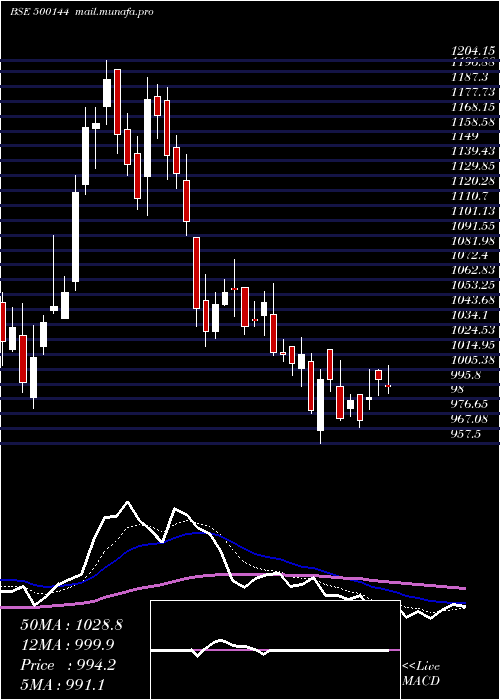This screenshot has height=700, width=500.
Task: Click the 1187.3 price level label
Action: tap(469, 77)
